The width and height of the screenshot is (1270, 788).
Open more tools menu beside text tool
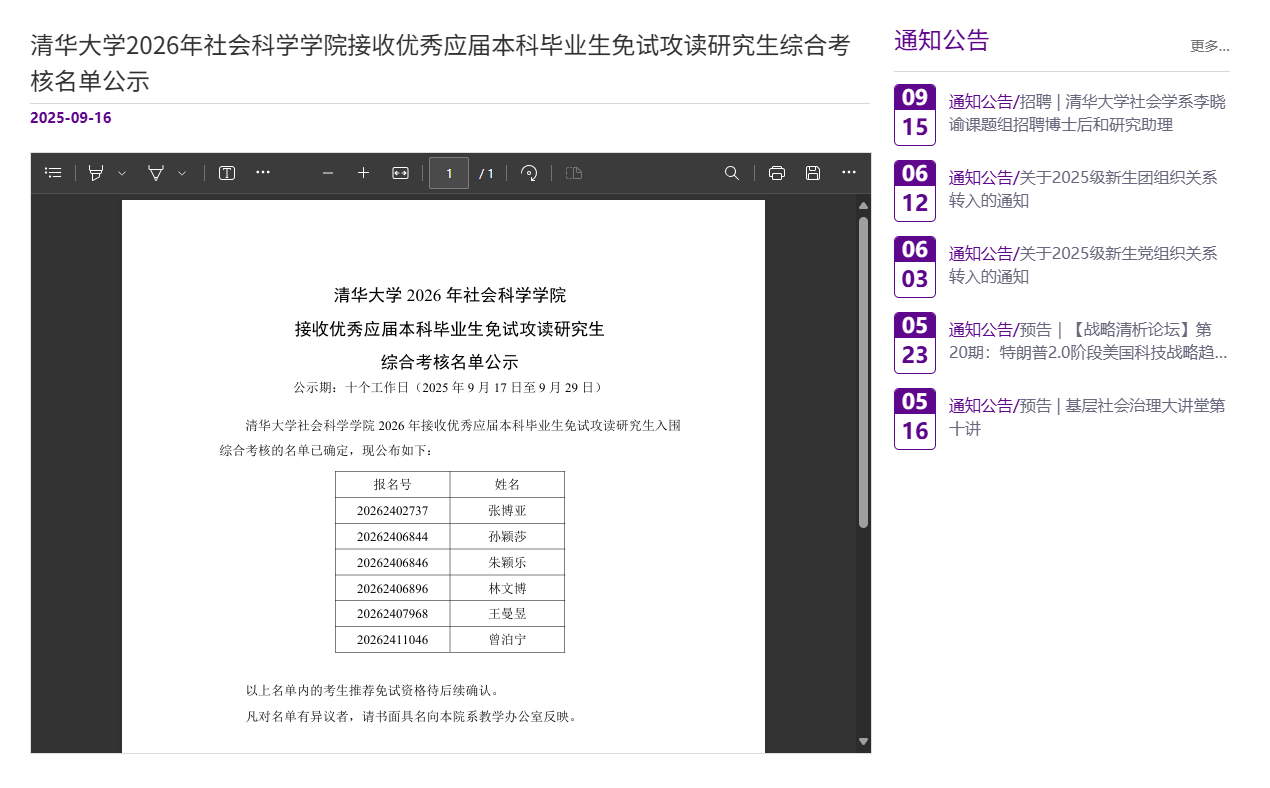(263, 173)
